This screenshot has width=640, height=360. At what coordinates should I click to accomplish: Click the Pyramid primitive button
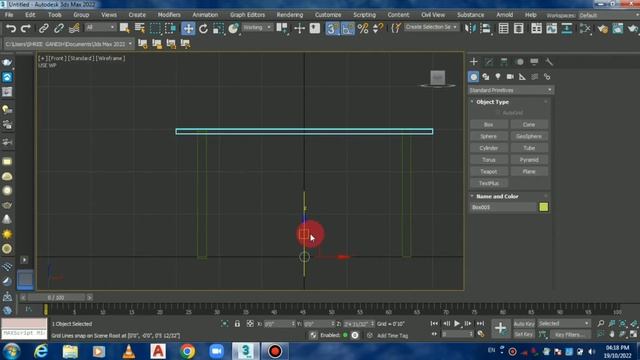point(529,160)
